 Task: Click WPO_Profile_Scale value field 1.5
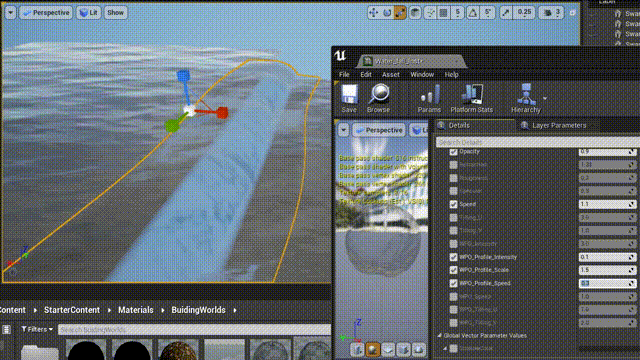coord(607,270)
